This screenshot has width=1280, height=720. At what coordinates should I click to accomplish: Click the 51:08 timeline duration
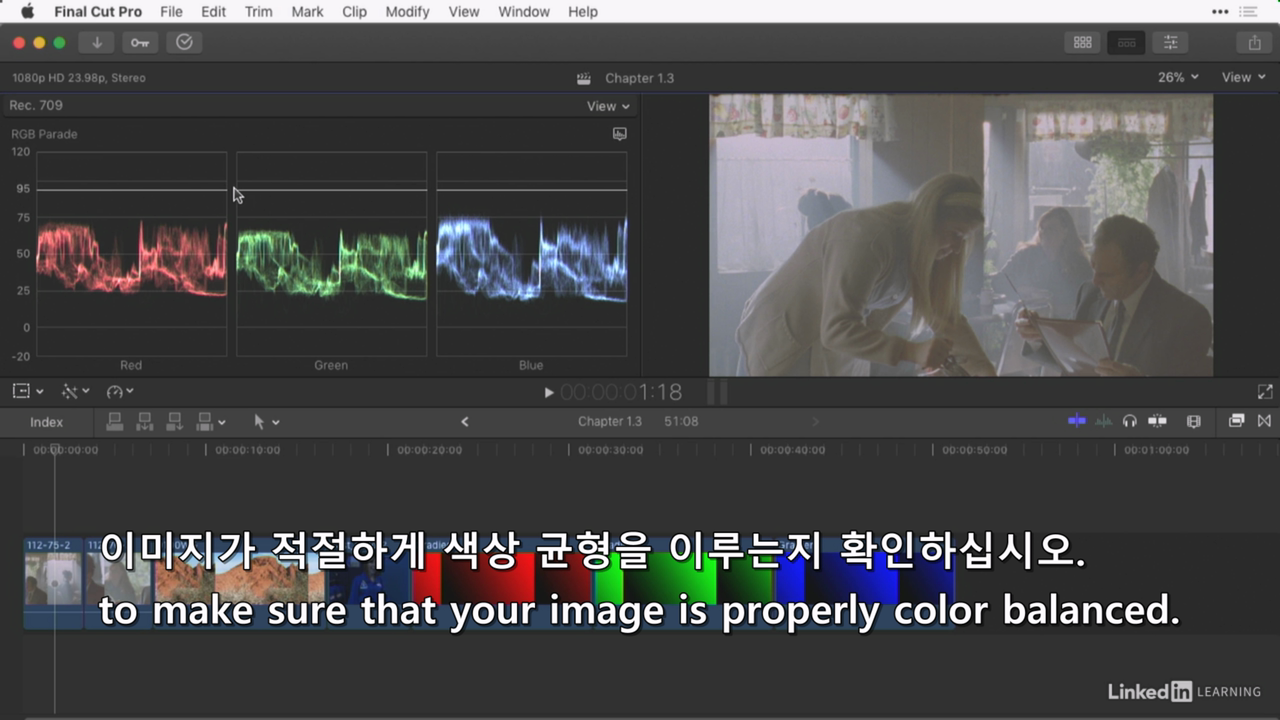[681, 422]
